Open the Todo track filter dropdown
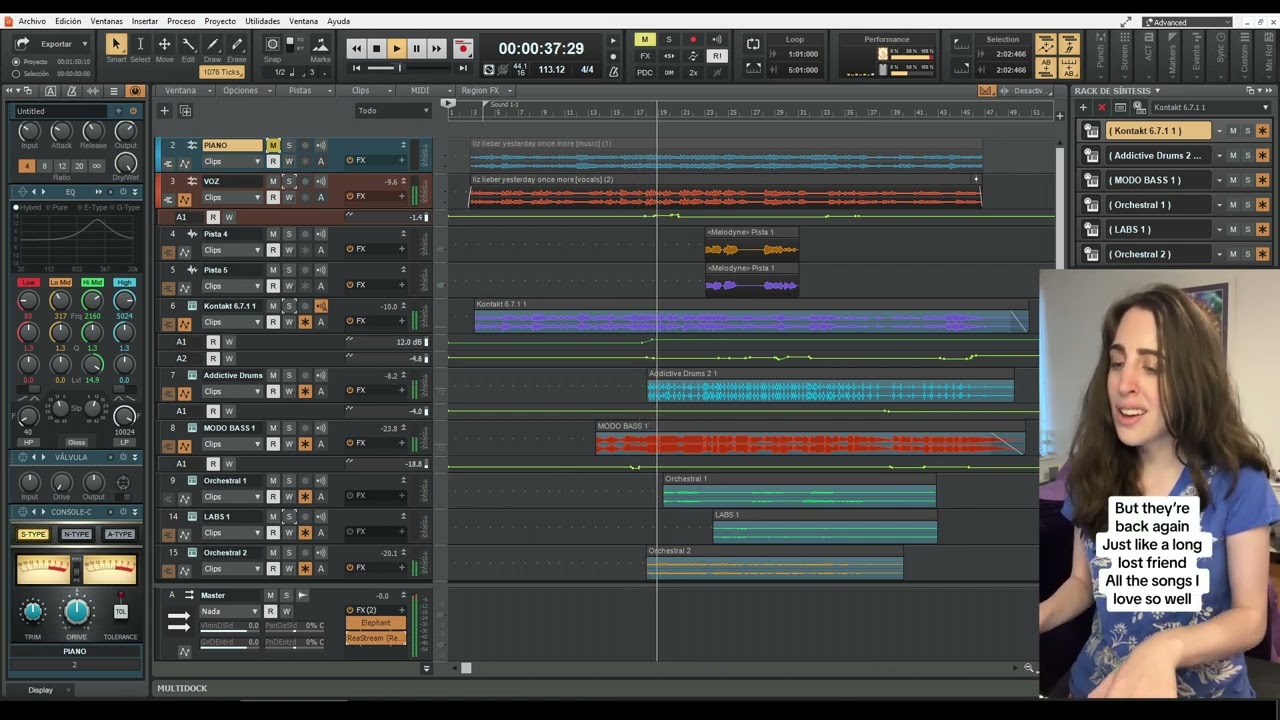 tap(393, 111)
